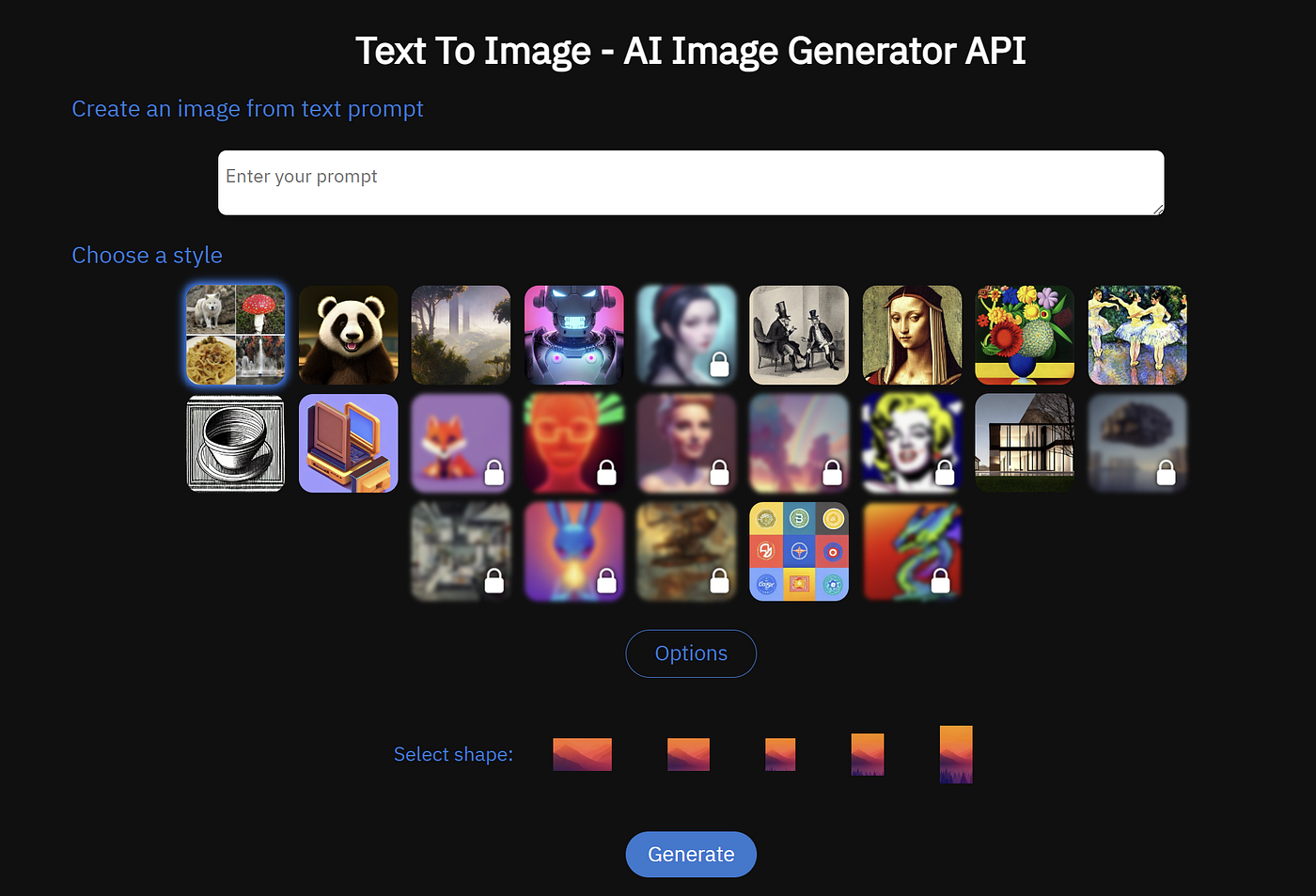Select the widest landscape image shape
The image size is (1316, 896).
point(582,754)
